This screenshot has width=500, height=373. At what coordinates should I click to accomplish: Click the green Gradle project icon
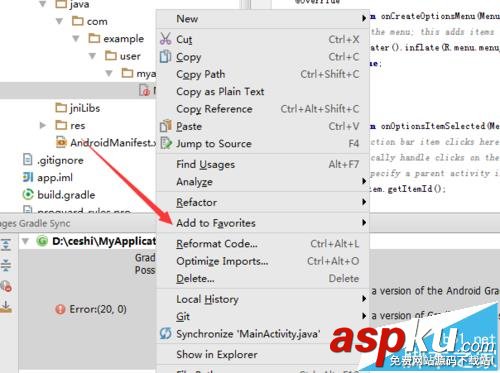(42, 241)
